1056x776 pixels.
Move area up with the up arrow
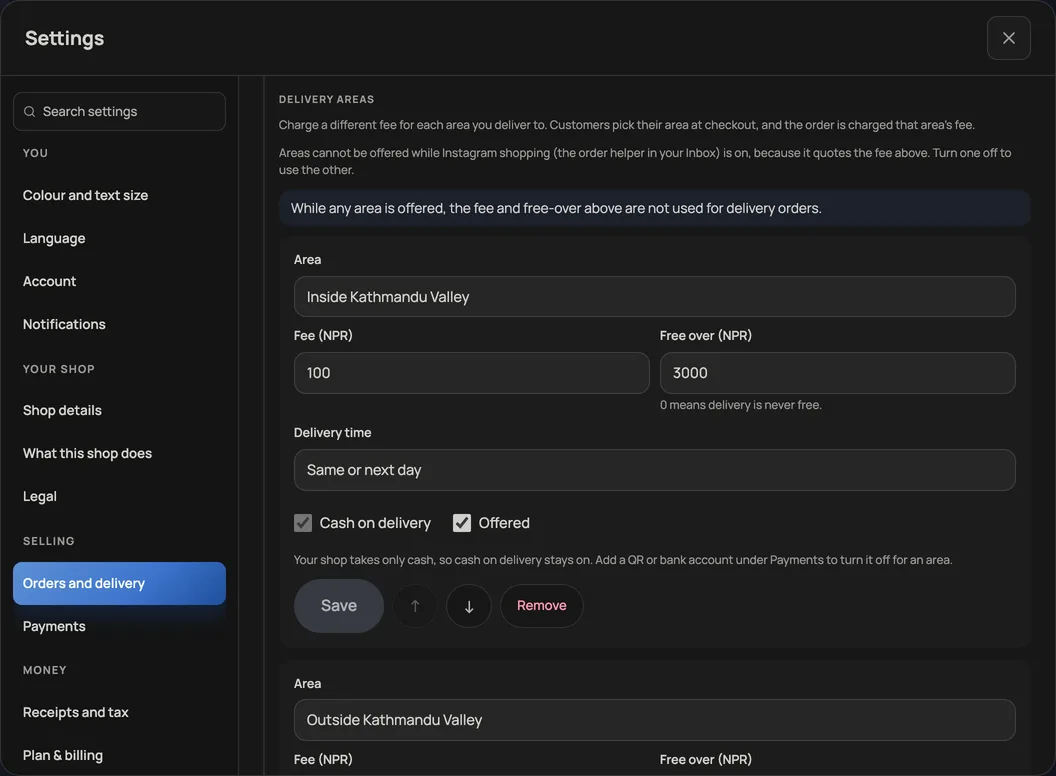coord(415,606)
